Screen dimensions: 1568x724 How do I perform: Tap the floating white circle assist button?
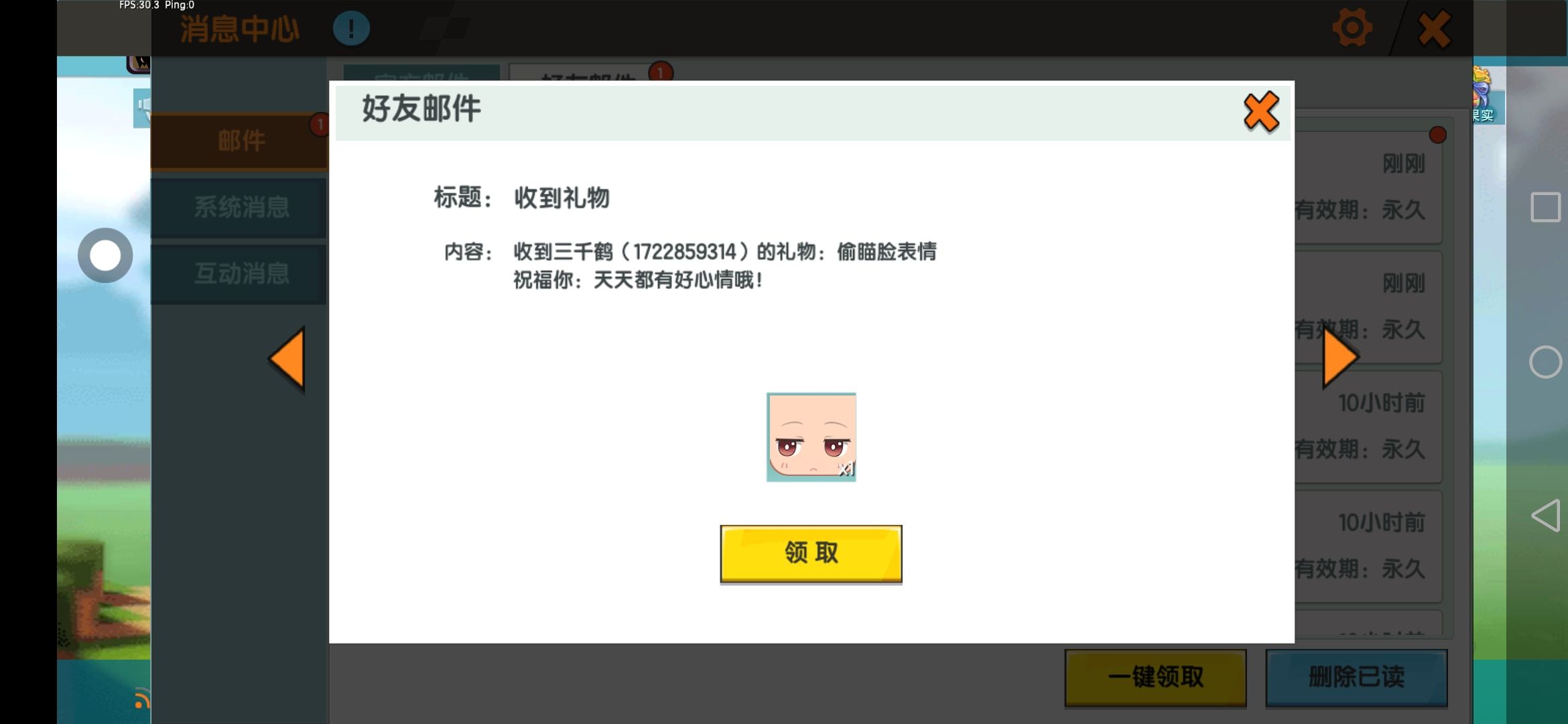click(105, 255)
